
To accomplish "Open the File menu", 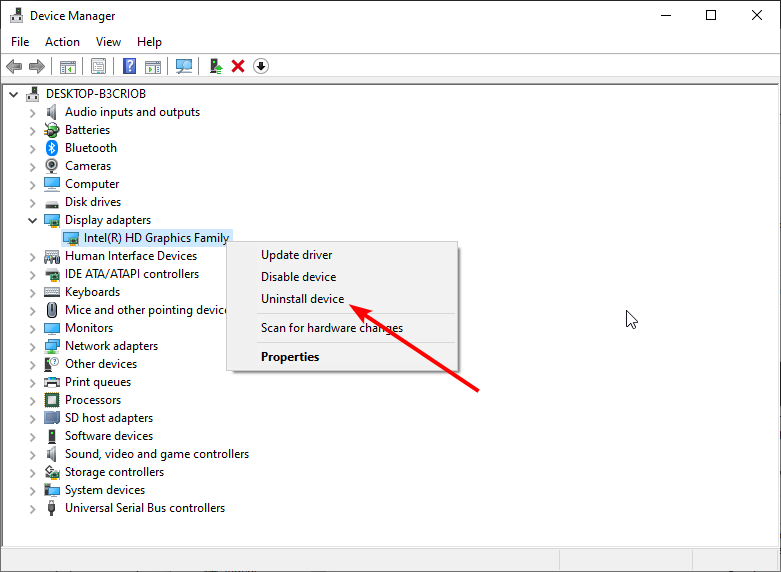I will [20, 42].
